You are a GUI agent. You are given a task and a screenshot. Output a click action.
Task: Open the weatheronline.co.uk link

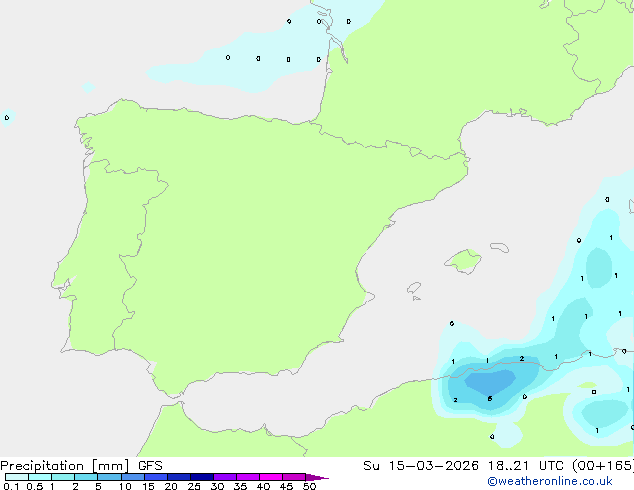(550, 481)
